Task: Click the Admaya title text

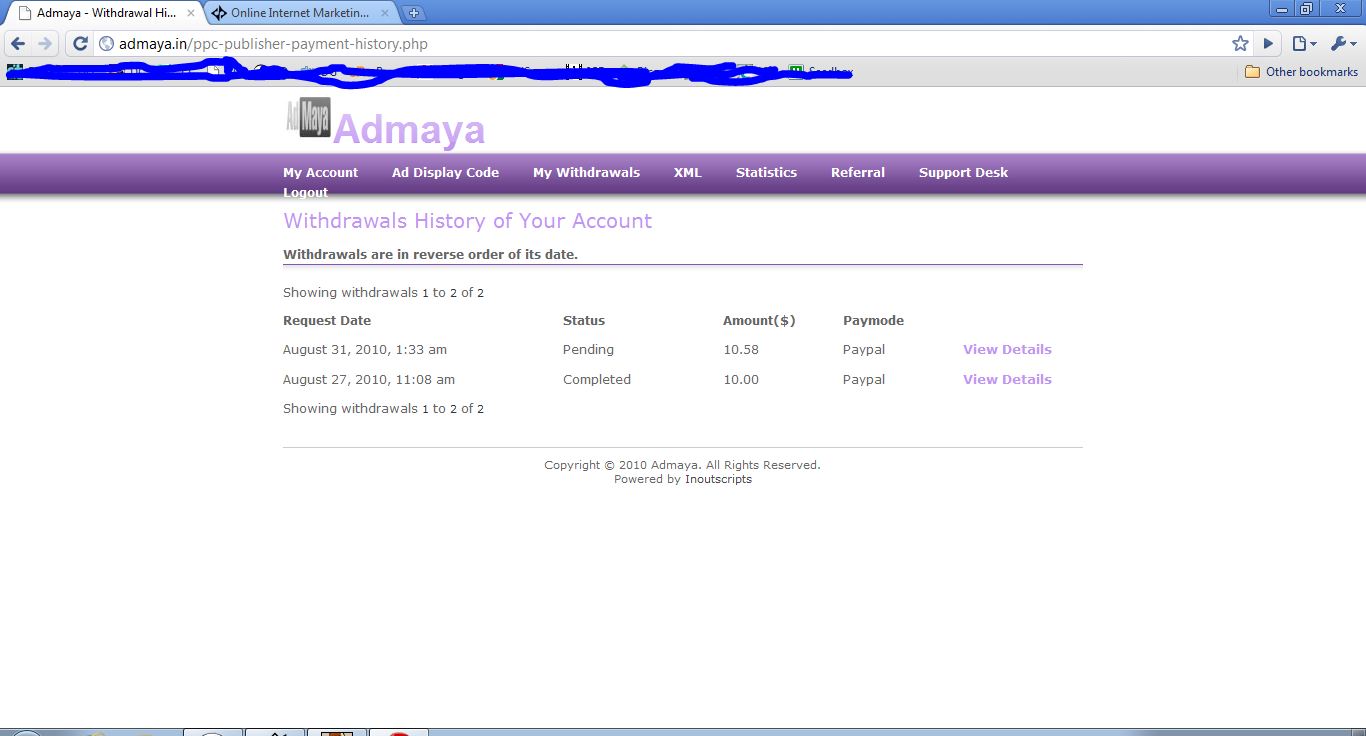Action: pyautogui.click(x=409, y=130)
